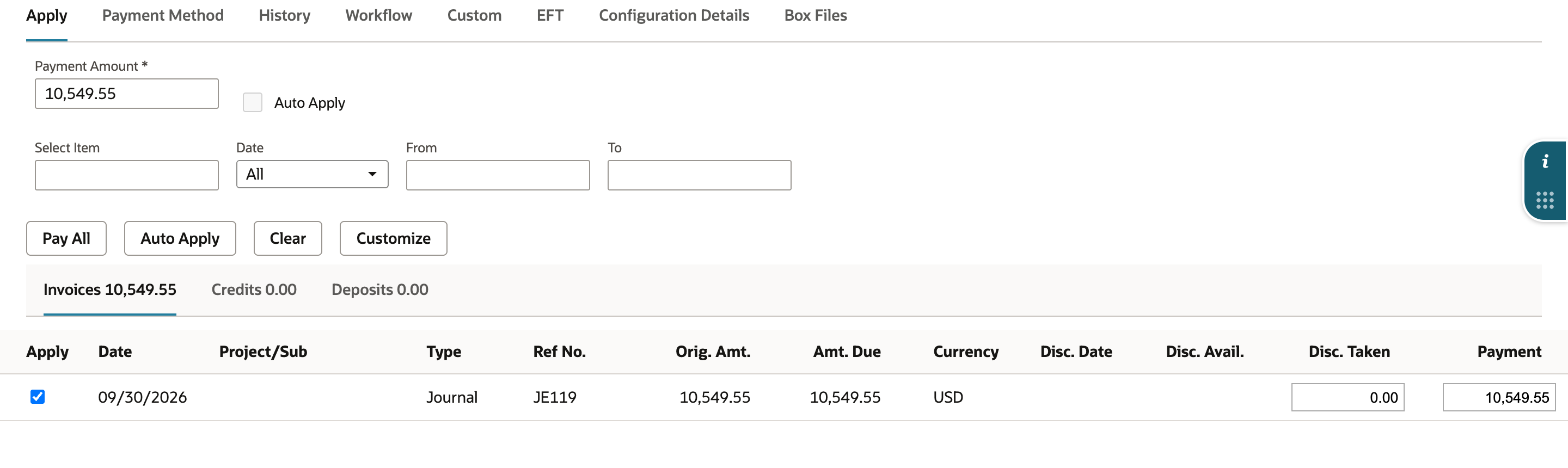
Task: Select the Custom tab
Action: [474, 15]
